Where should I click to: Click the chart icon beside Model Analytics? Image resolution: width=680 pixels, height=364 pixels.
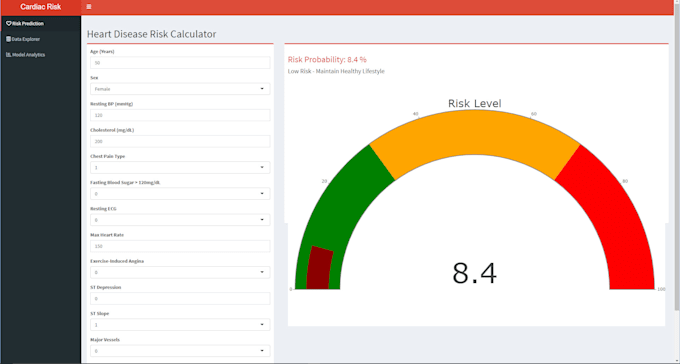[9, 55]
